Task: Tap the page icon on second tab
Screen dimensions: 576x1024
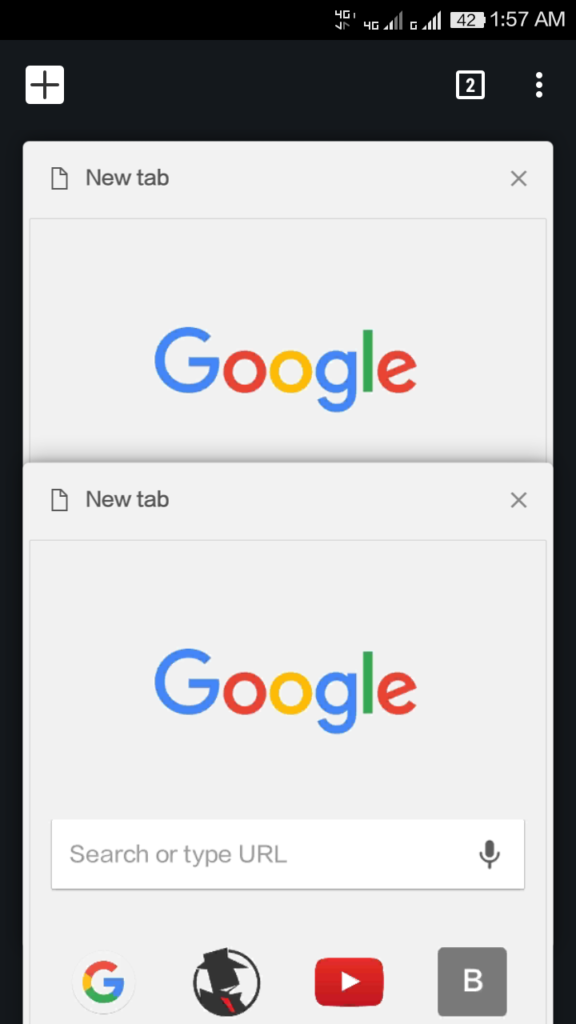Action: (x=59, y=500)
